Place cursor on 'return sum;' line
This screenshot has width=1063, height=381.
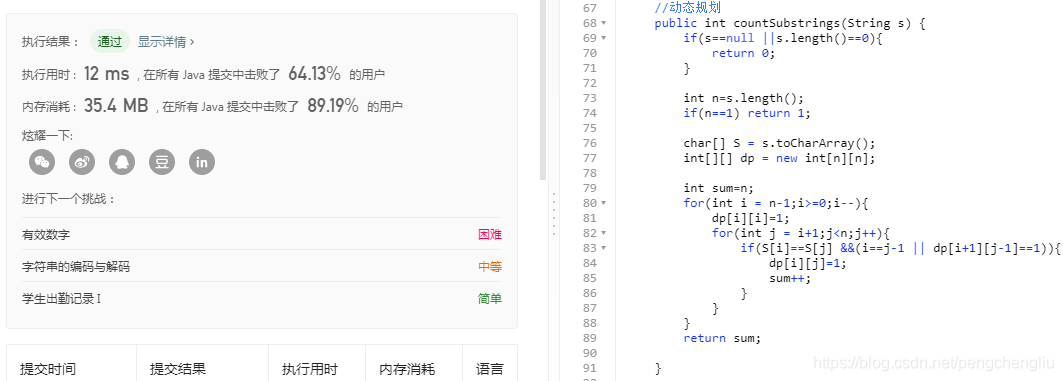pyautogui.click(x=722, y=338)
